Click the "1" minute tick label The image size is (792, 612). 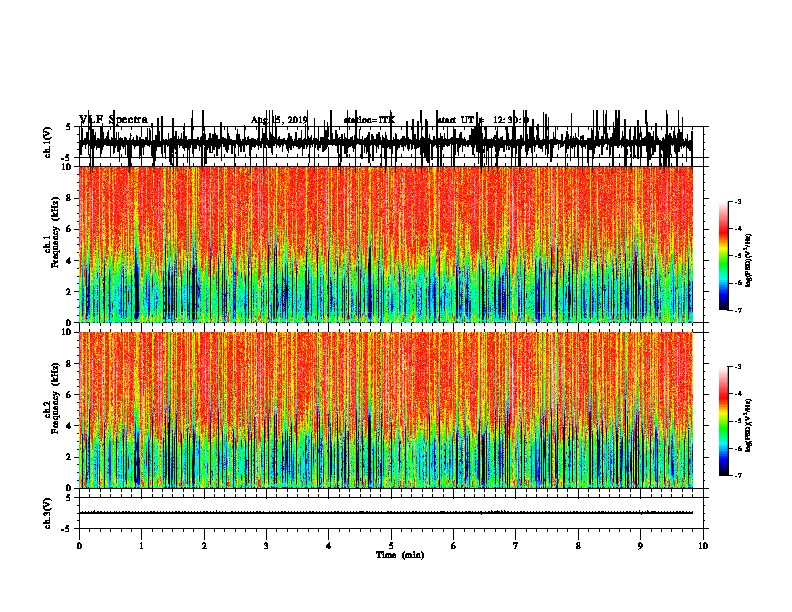click(141, 545)
